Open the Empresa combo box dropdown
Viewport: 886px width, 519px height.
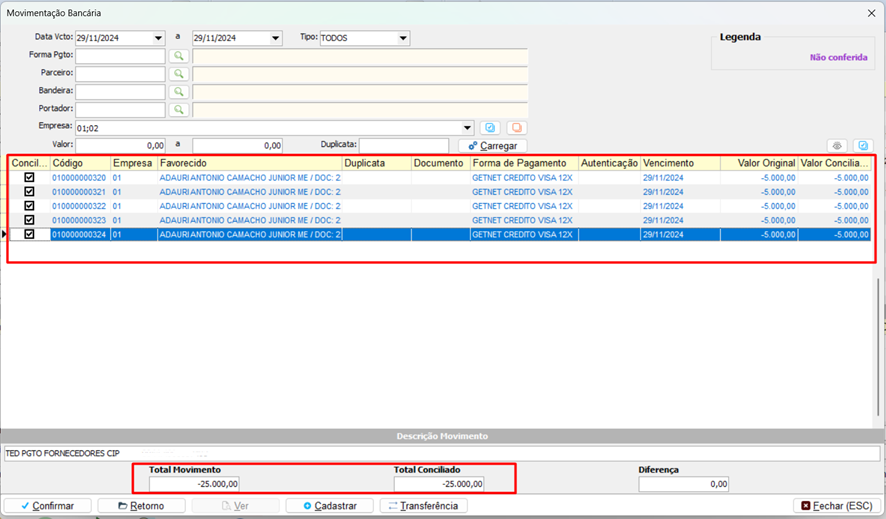tap(468, 128)
